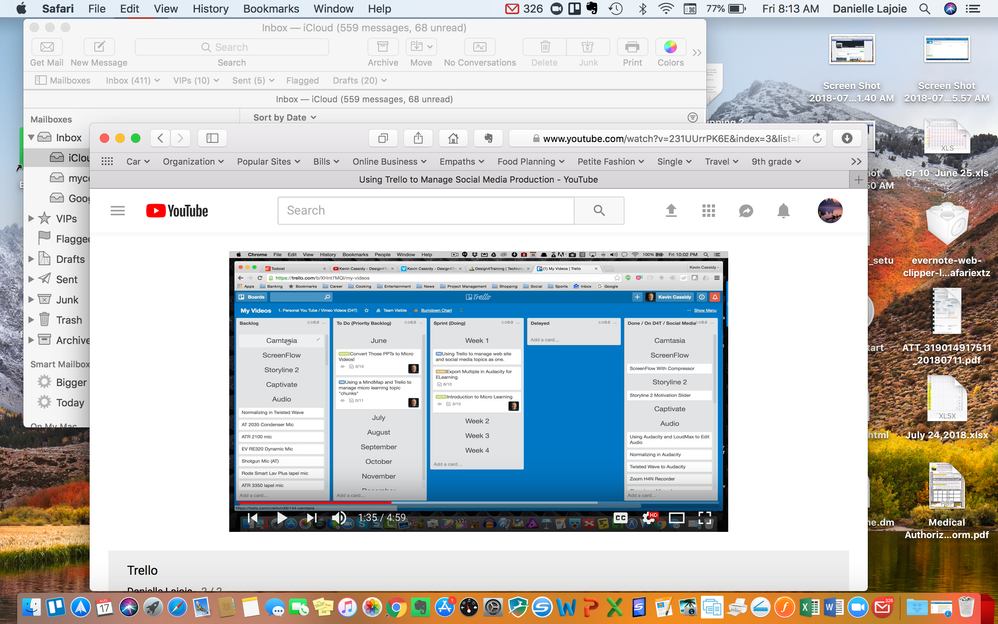The height and width of the screenshot is (624, 998).
Task: Collapse the Inbox mailbox triangle
Action: (x=31, y=138)
